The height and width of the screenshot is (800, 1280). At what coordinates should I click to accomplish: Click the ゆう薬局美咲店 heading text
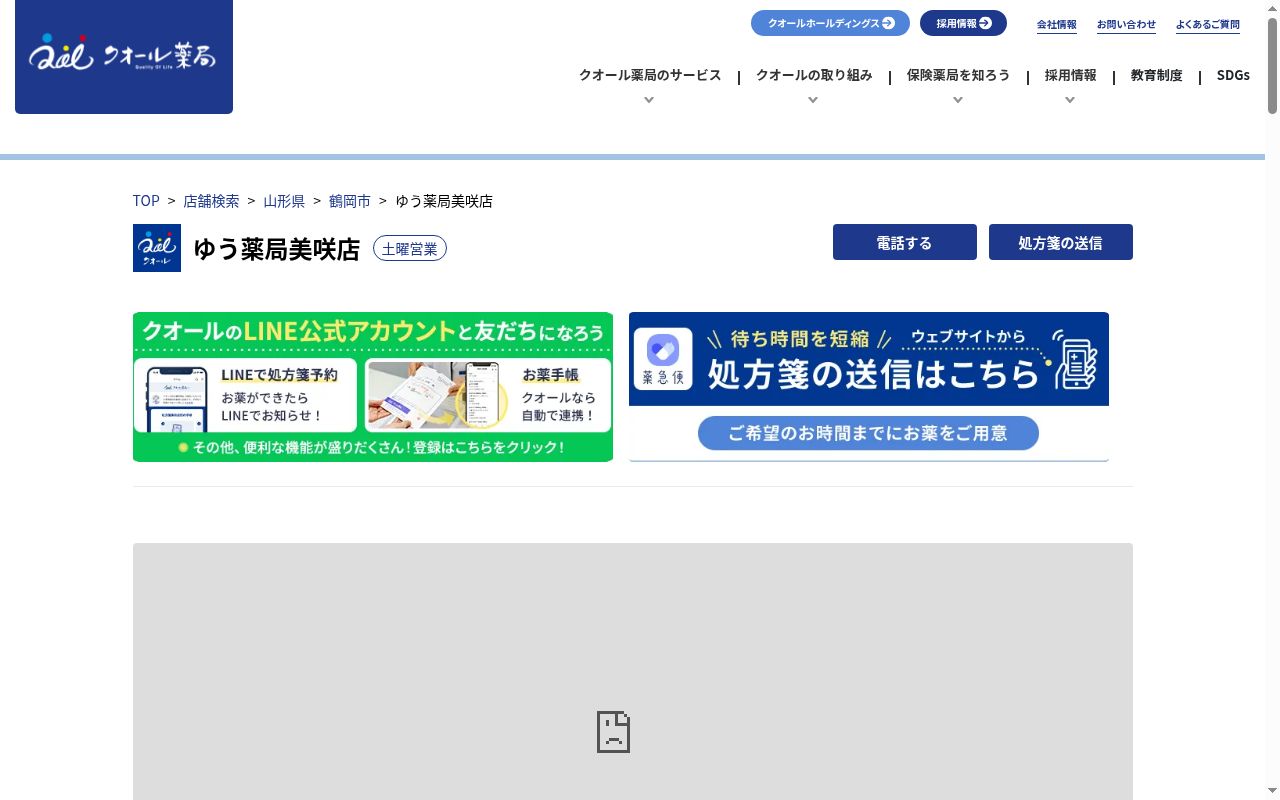pos(276,249)
